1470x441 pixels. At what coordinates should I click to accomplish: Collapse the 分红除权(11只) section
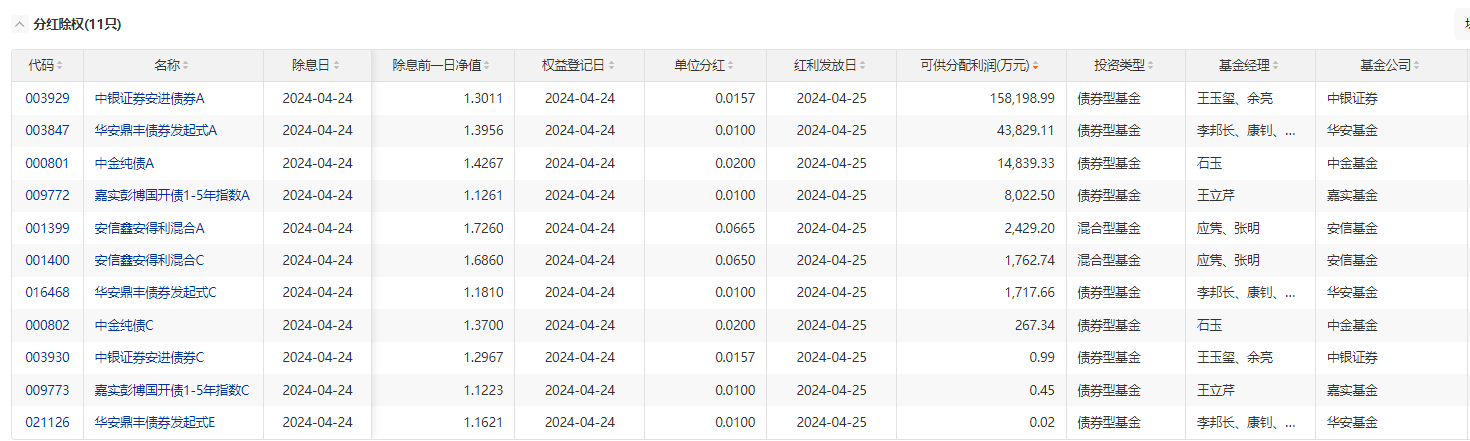coord(19,24)
